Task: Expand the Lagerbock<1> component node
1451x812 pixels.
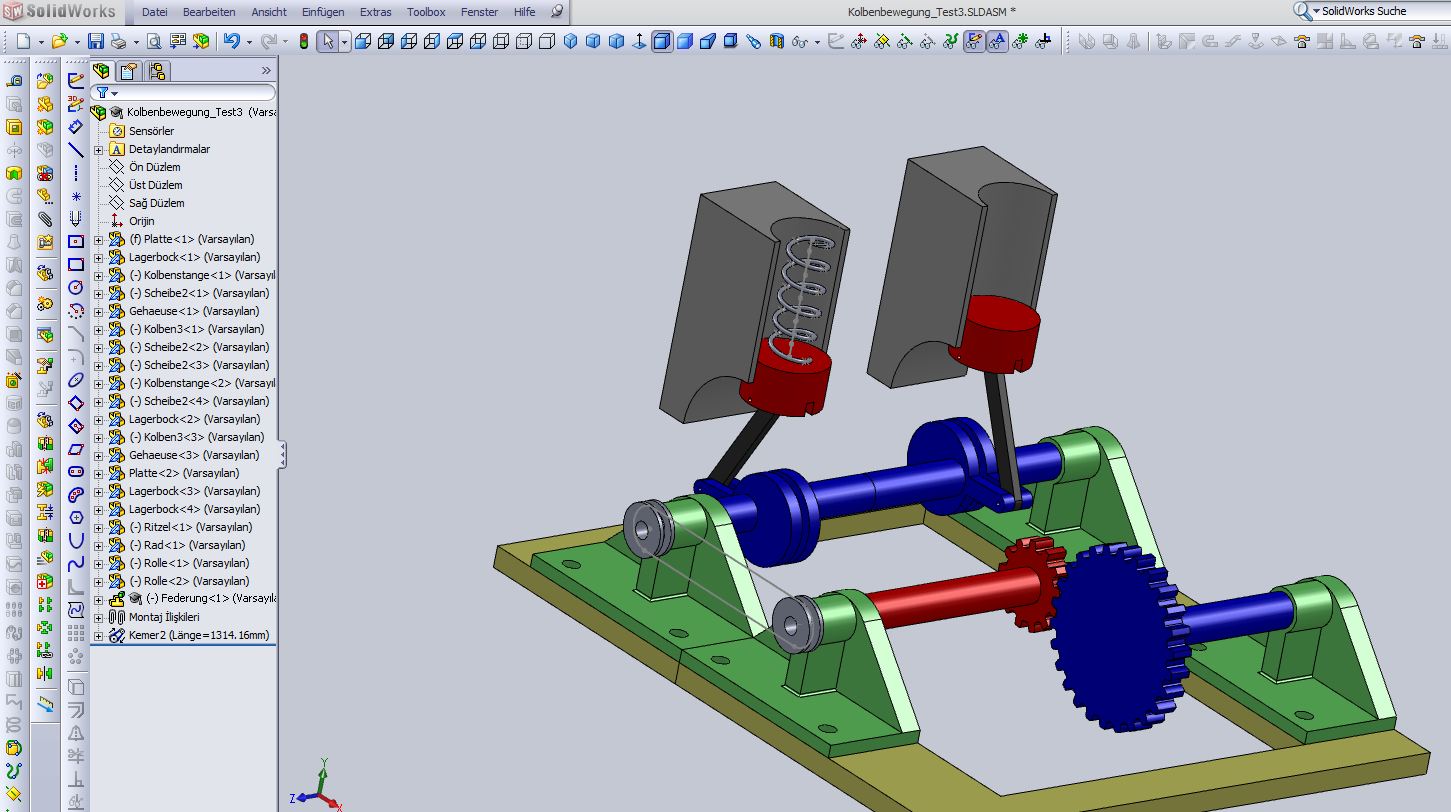Action: (x=98, y=258)
